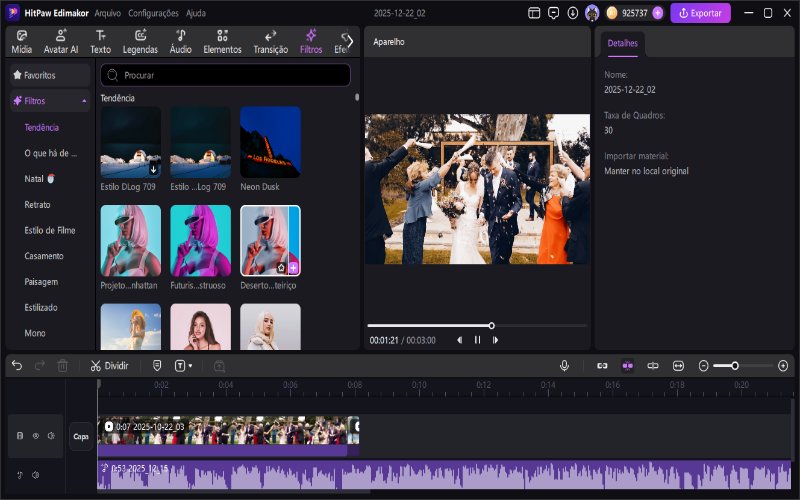Viewport: 800px width, 500px height.
Task: Click the filter list scrollbar
Action: [357, 96]
